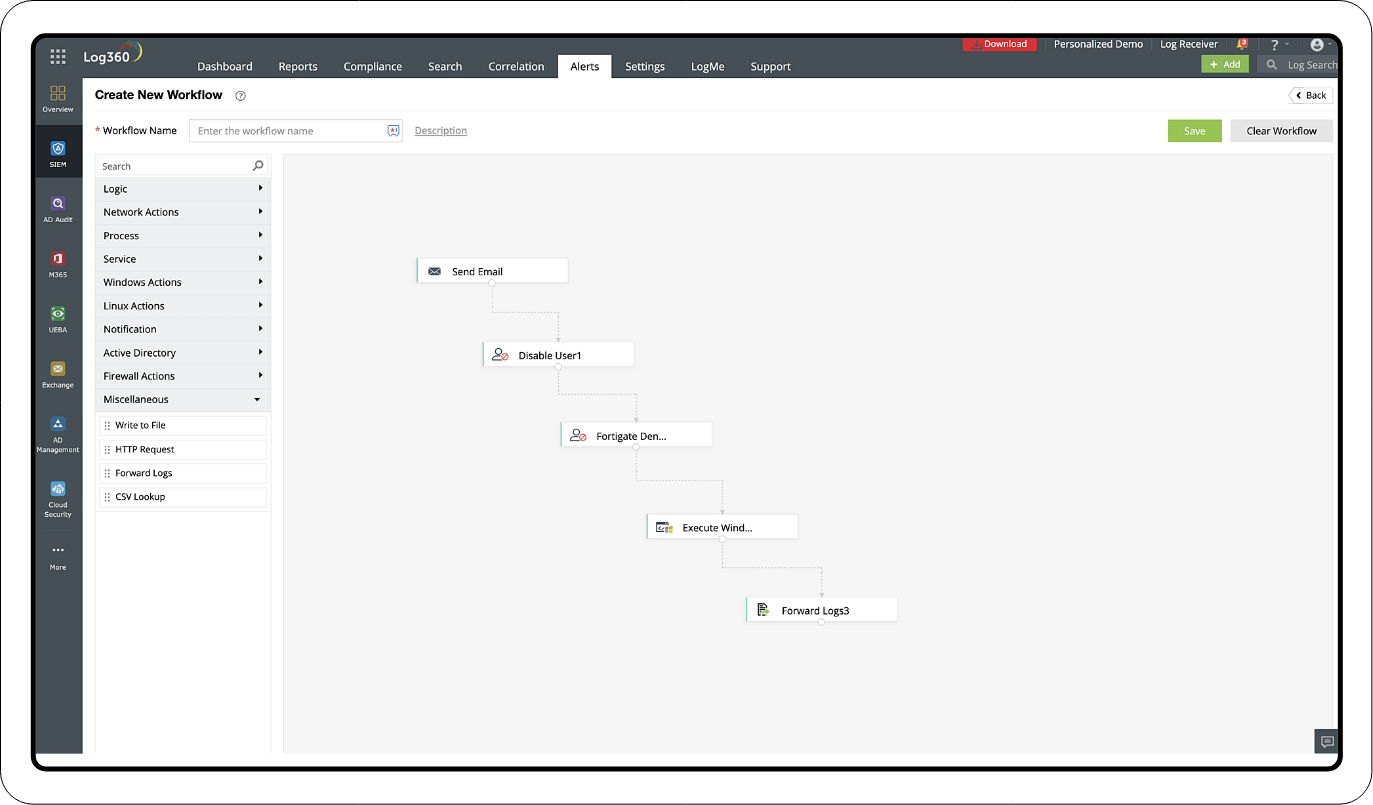
Task: Select the Forward Logs action item
Action: tap(183, 473)
